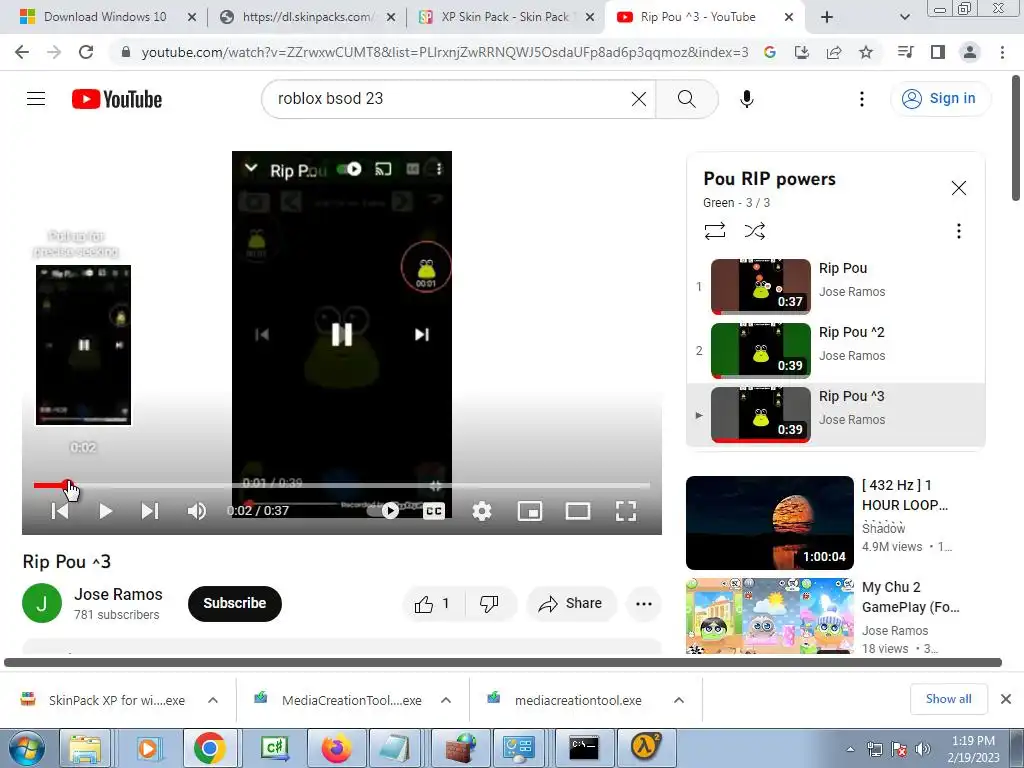Open playlist options three-dot menu
Viewport: 1024px width, 768px height.
[x=959, y=231]
